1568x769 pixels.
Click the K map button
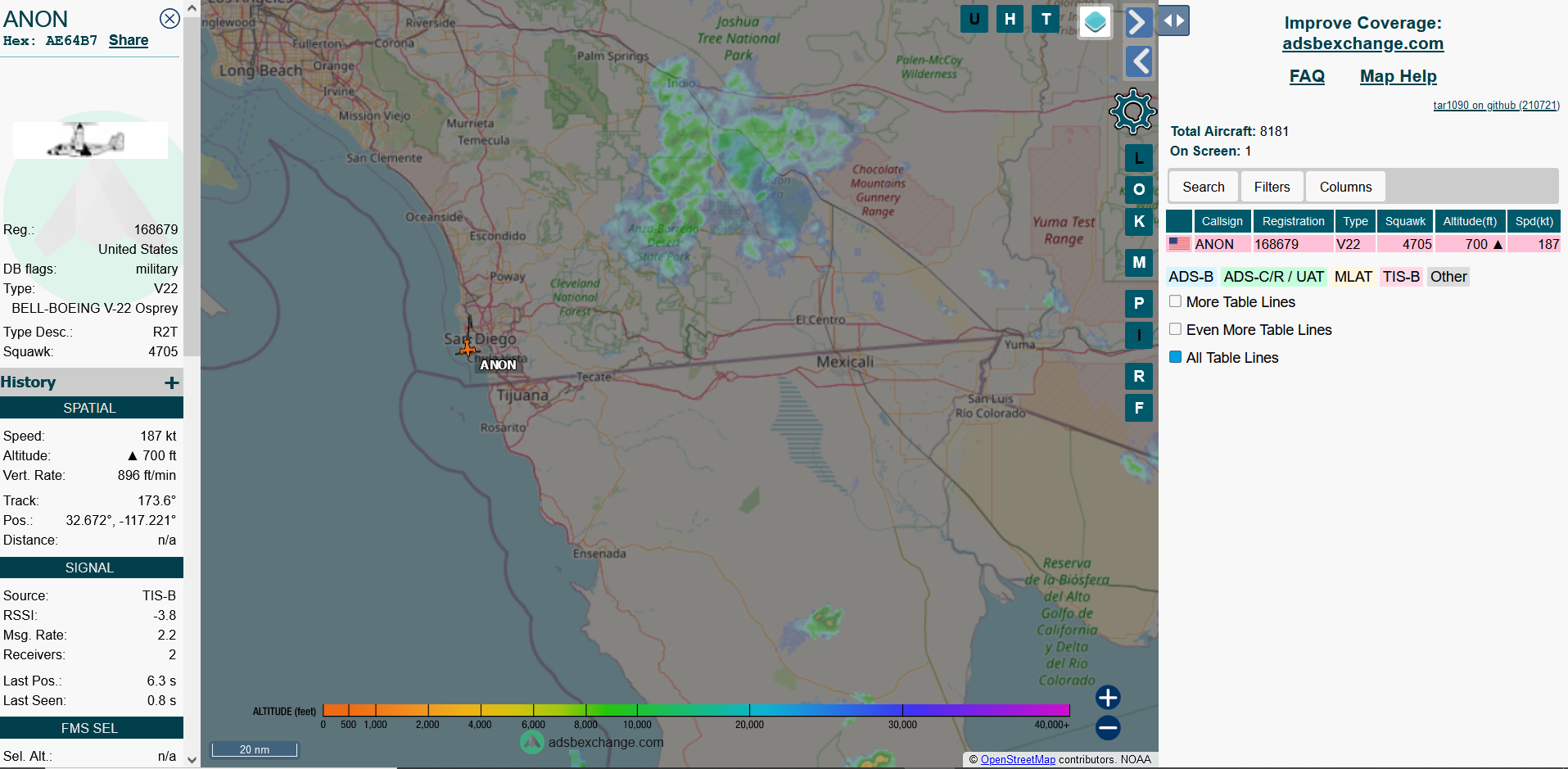coord(1139,221)
